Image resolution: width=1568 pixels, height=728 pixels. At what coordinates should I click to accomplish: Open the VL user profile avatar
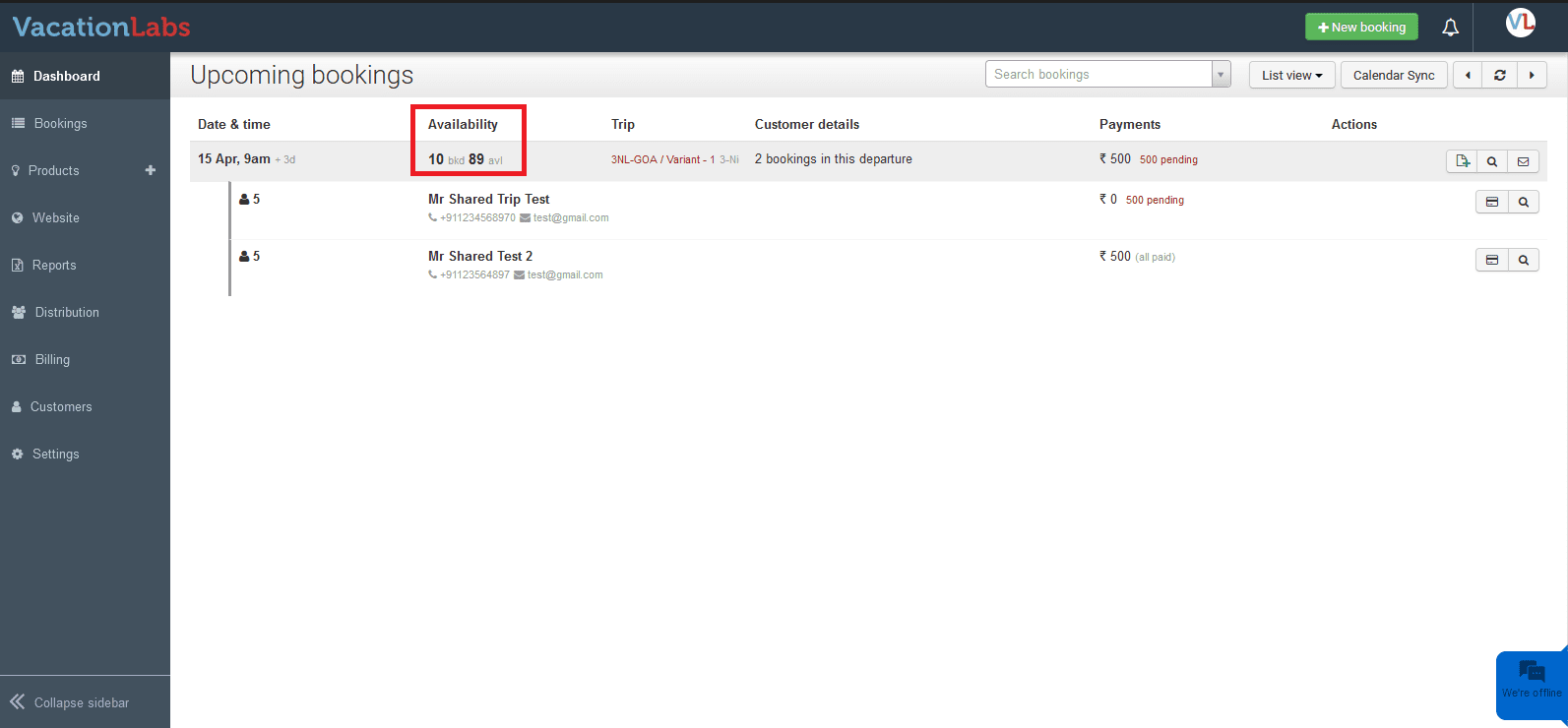coord(1520,24)
